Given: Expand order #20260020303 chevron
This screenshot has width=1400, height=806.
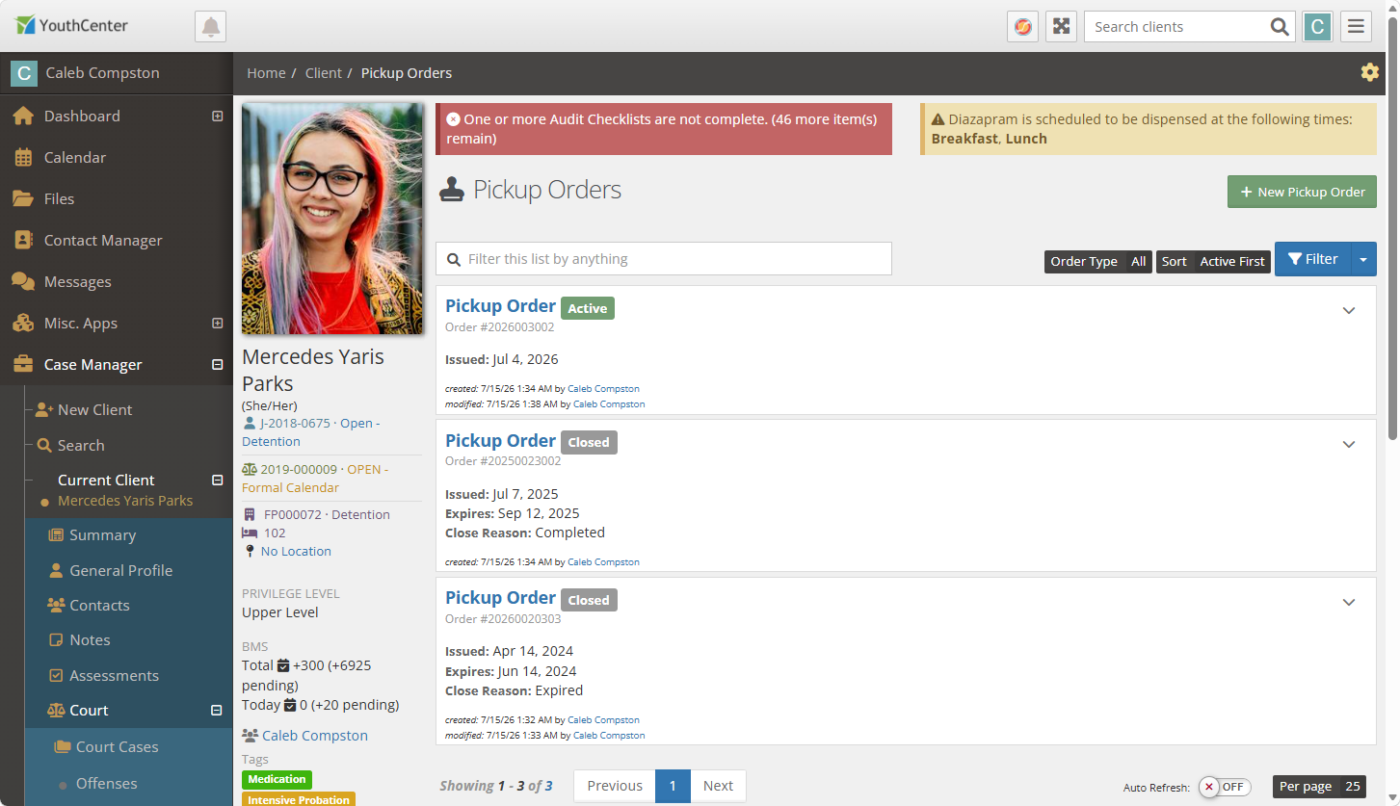Looking at the screenshot, I should coord(1348,602).
